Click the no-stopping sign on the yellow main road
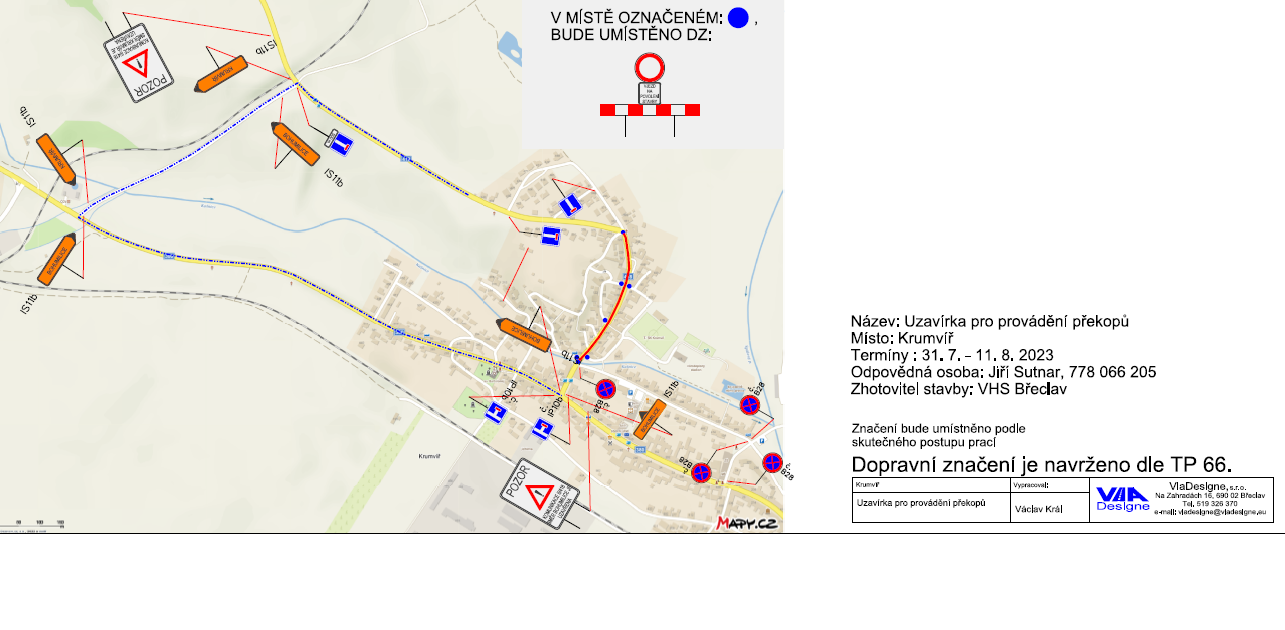Image resolution: width=1285 pixels, height=630 pixels. (x=701, y=472)
